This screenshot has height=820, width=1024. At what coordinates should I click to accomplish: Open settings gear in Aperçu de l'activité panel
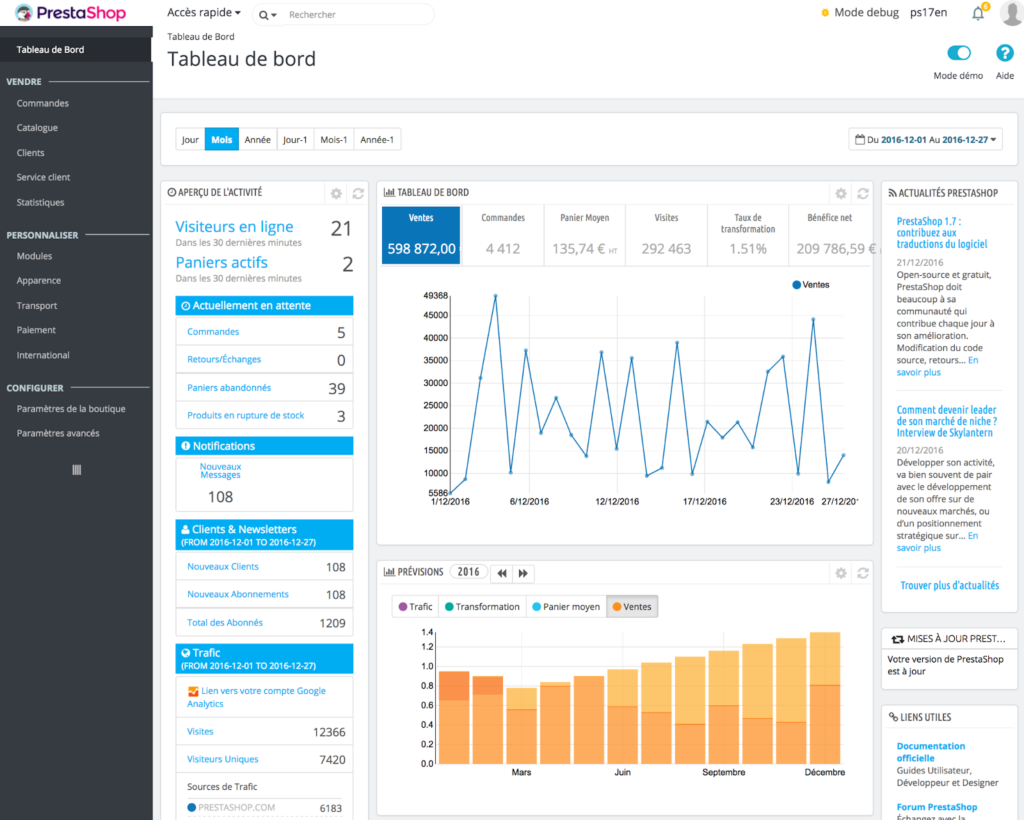tap(336, 193)
